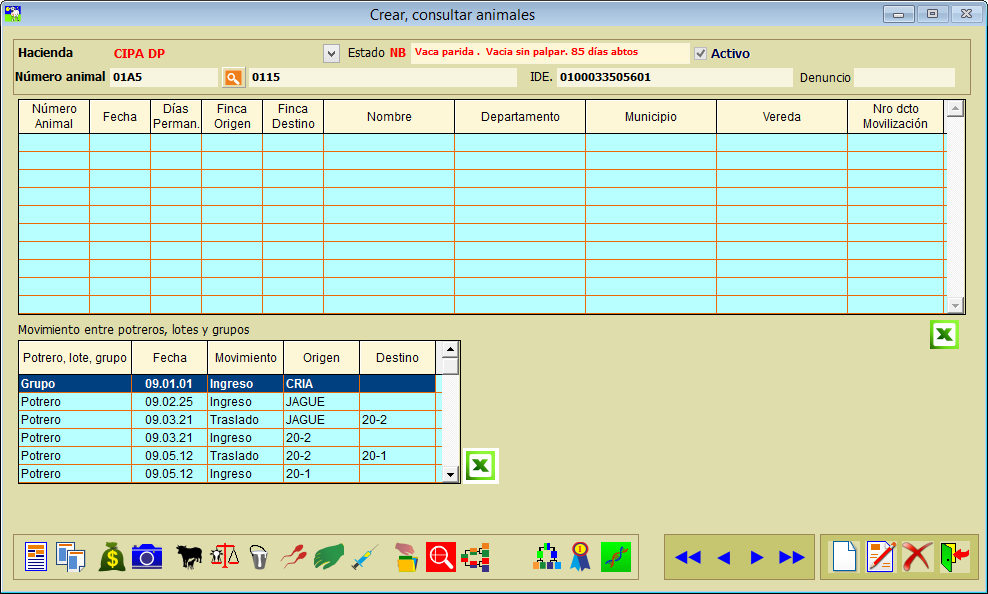
Task: Open the weighing scale icon
Action: (x=225, y=557)
